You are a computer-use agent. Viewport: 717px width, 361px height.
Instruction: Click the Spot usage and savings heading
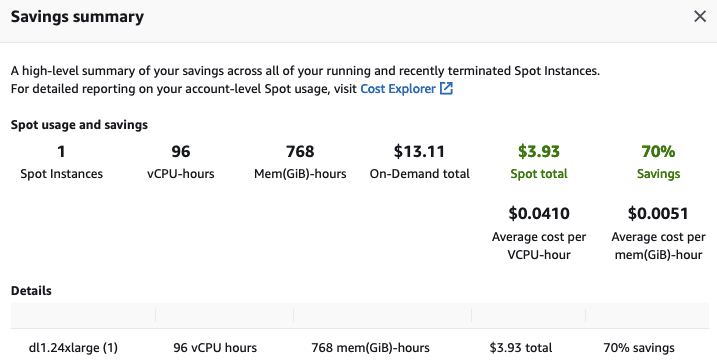coord(79,125)
